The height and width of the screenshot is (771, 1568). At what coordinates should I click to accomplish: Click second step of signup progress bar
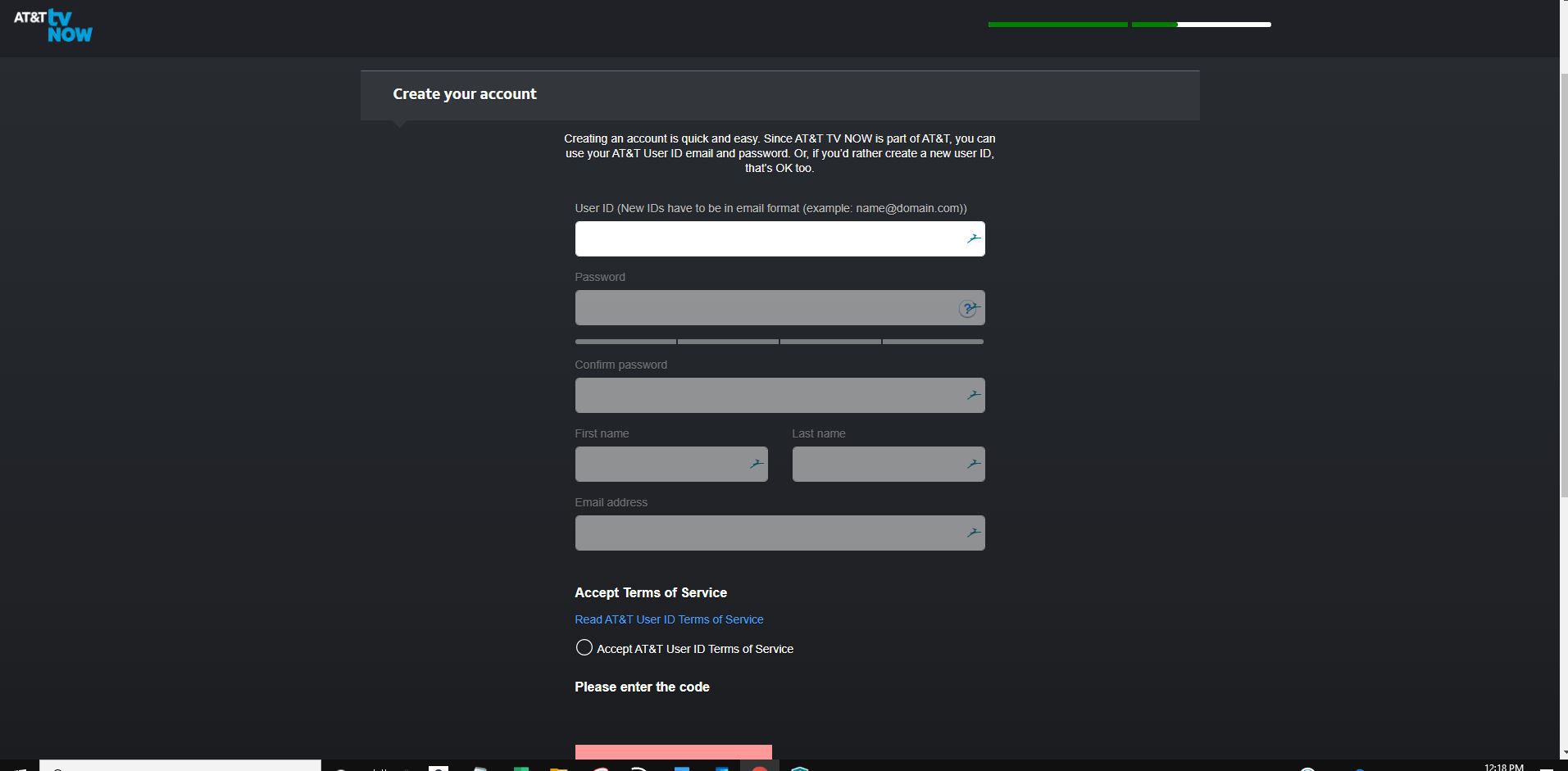pos(1201,25)
